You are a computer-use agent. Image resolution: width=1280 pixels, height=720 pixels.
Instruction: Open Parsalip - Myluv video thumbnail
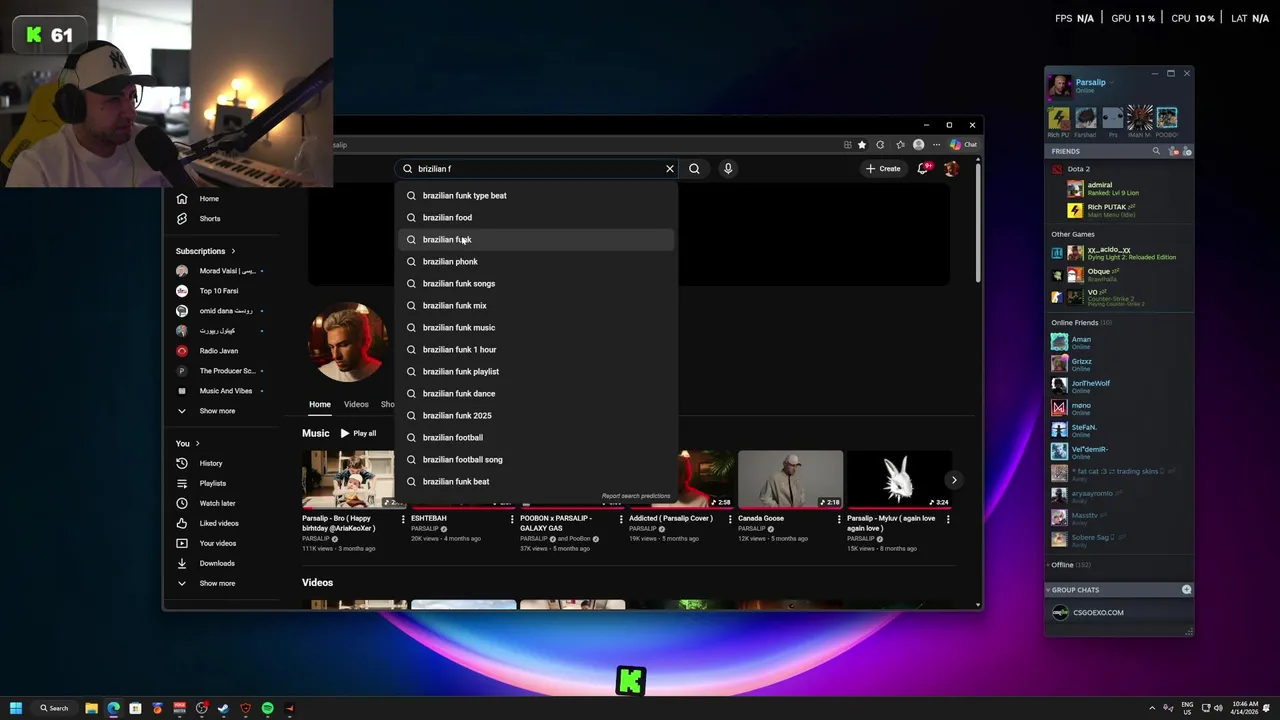click(899, 480)
